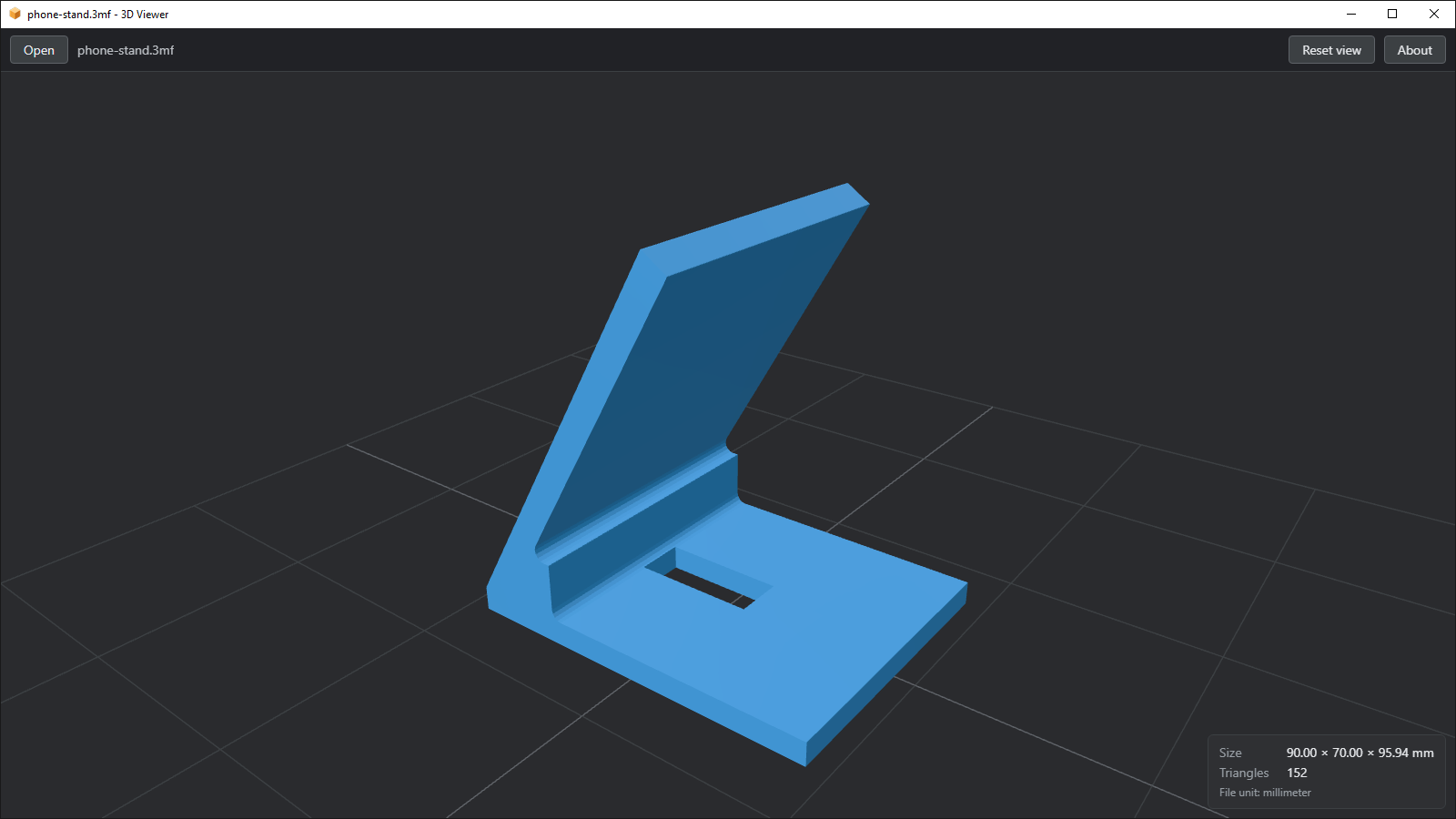Click the Open button
Viewport: 1456px width, 819px height.
39,50
